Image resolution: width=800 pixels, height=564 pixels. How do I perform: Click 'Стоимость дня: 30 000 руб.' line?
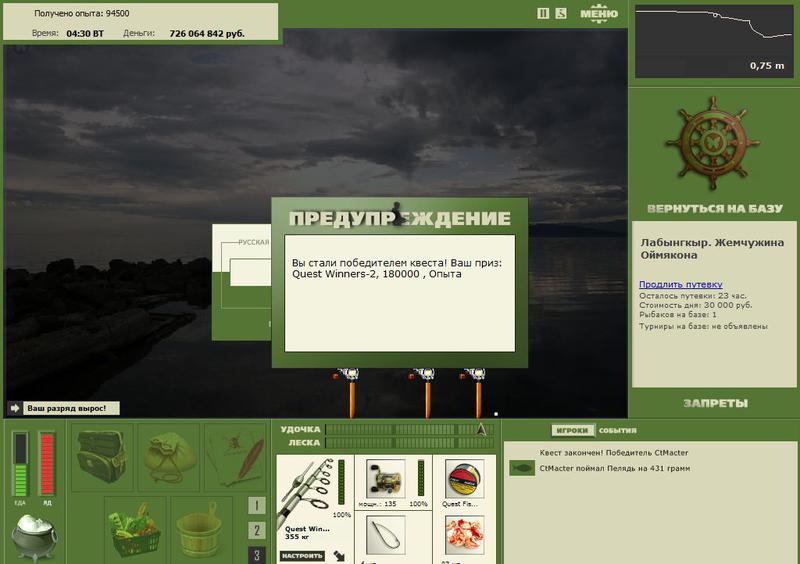695,305
